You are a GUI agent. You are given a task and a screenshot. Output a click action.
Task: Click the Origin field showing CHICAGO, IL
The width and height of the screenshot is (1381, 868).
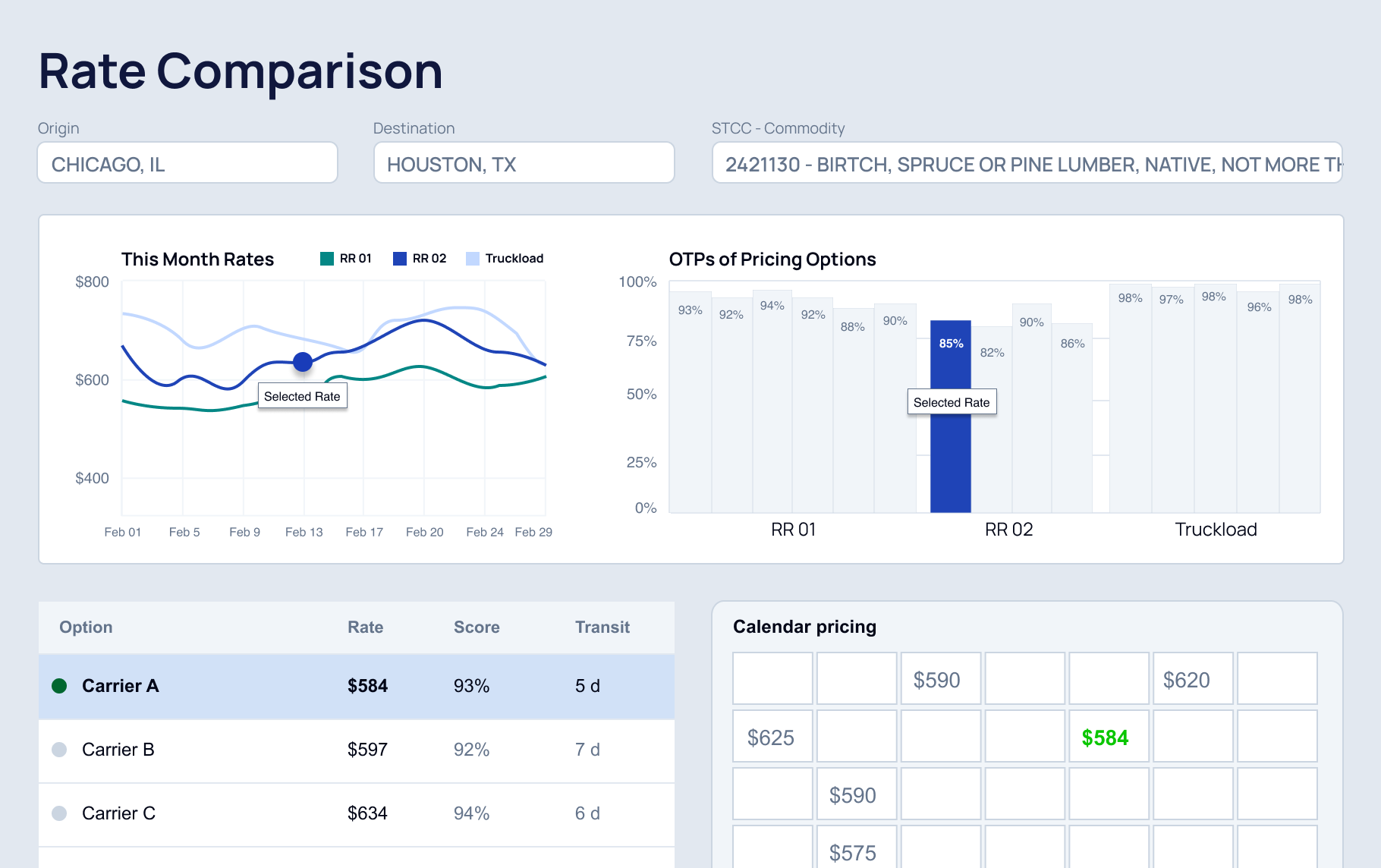pyautogui.click(x=187, y=162)
